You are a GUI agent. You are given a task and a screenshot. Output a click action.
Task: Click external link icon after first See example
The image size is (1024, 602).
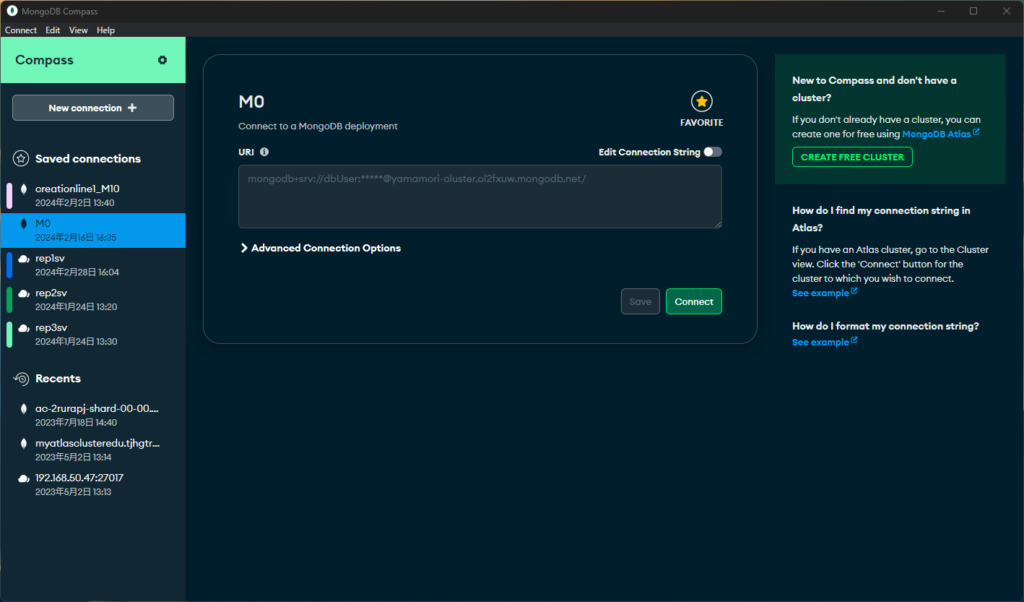click(854, 291)
